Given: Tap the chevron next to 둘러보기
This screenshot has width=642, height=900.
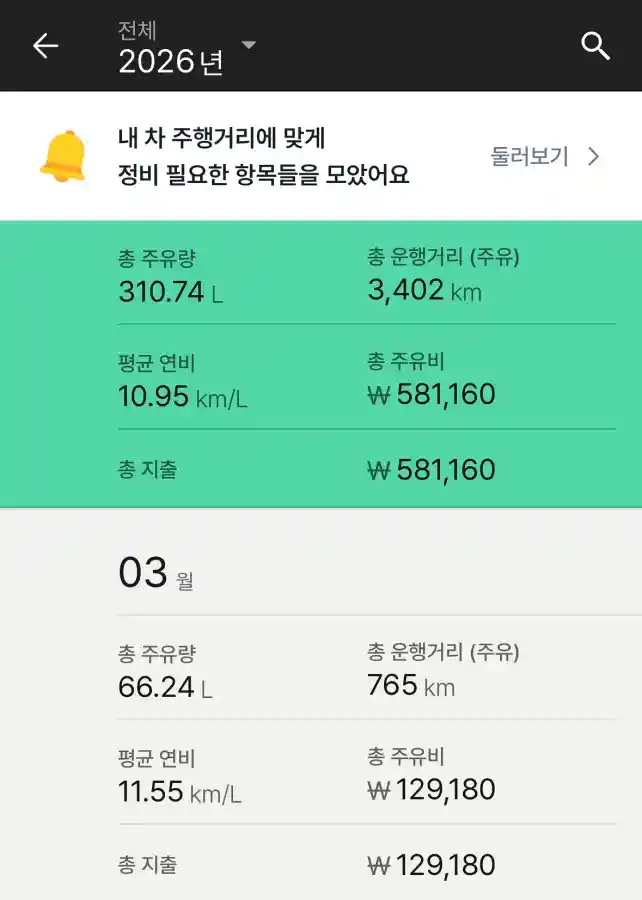Looking at the screenshot, I should pyautogui.click(x=594, y=156).
